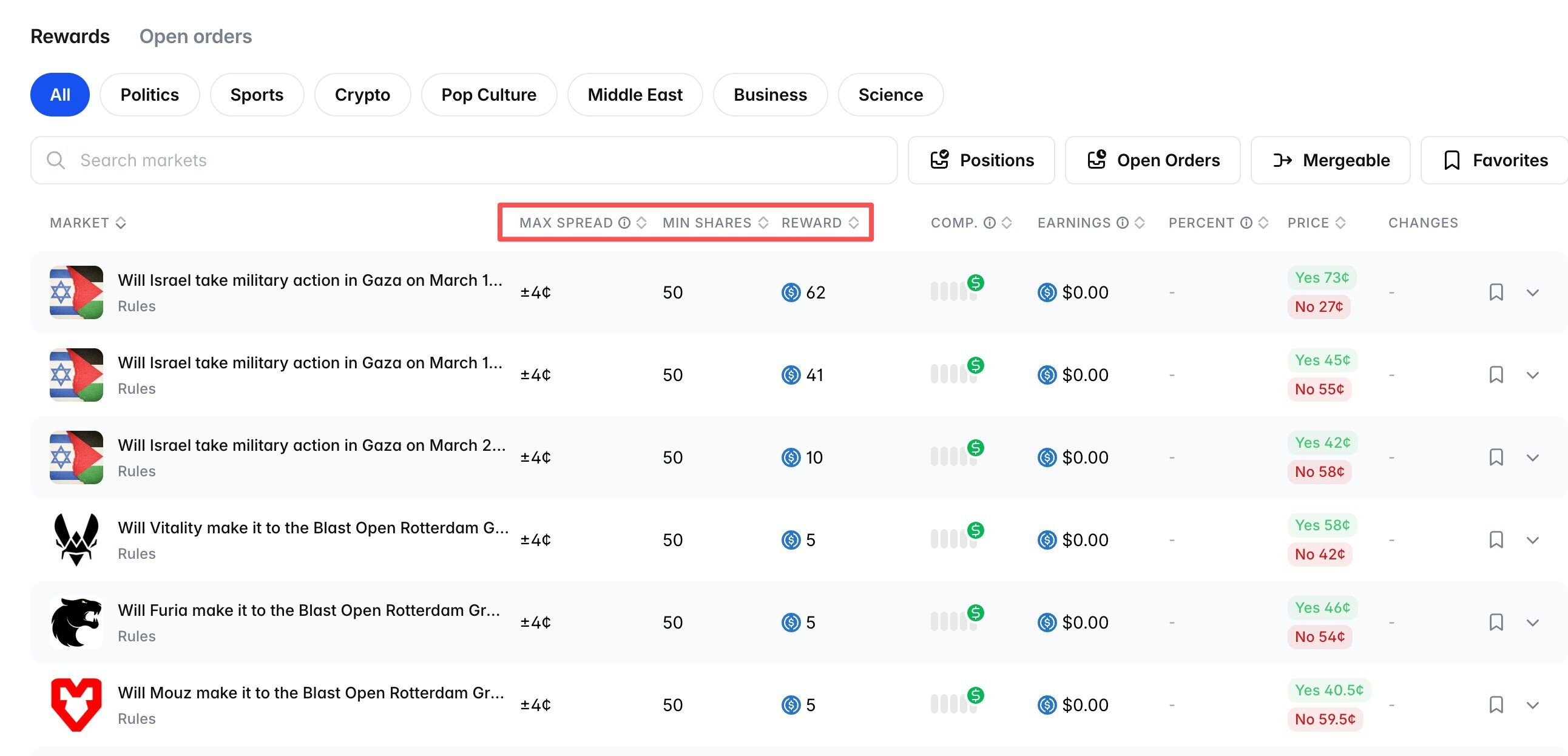This screenshot has width=1568, height=756.
Task: Select the Crypto category filter
Action: 362,95
